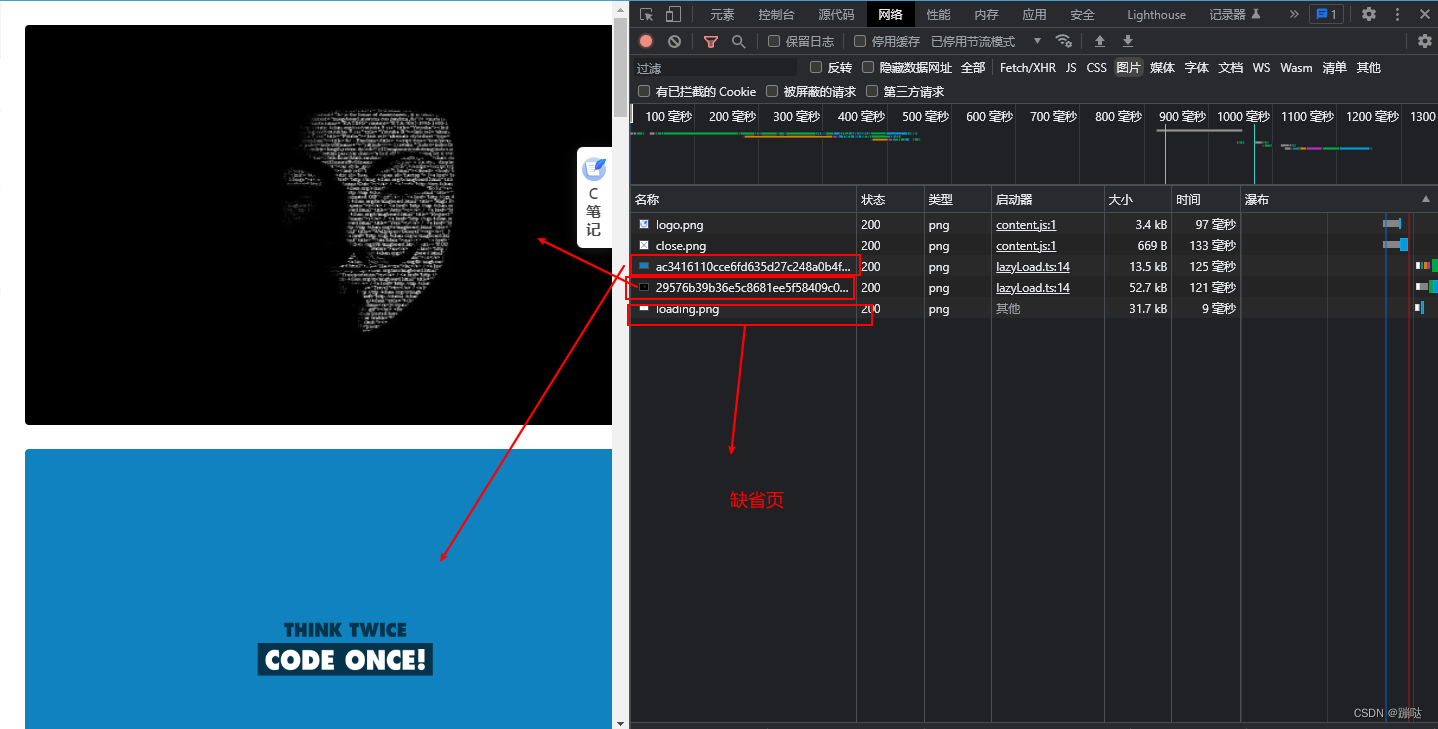Switch to the 性能 tab

click(x=938, y=14)
